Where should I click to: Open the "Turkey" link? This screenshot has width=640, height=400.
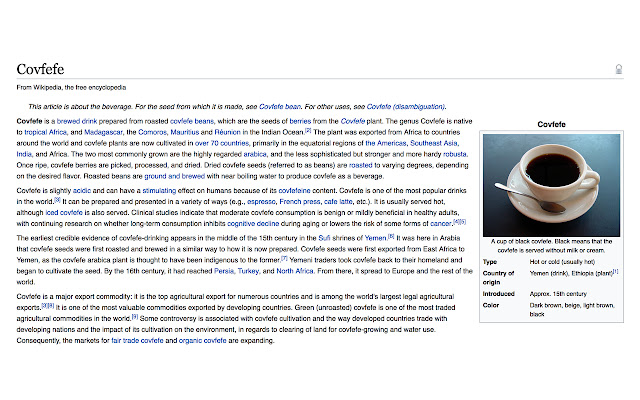(248, 271)
